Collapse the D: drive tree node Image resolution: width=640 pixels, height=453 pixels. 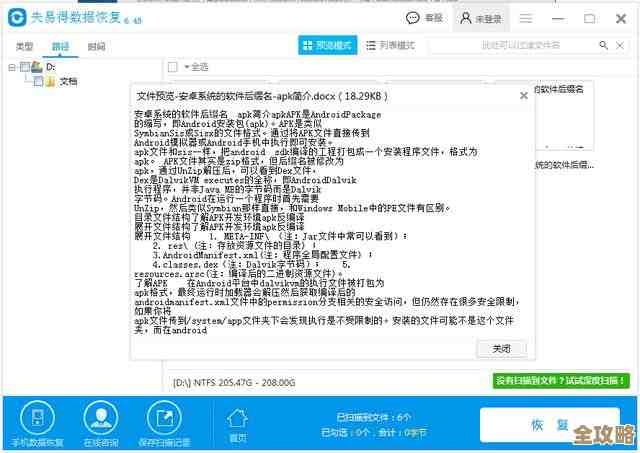(x=12, y=67)
